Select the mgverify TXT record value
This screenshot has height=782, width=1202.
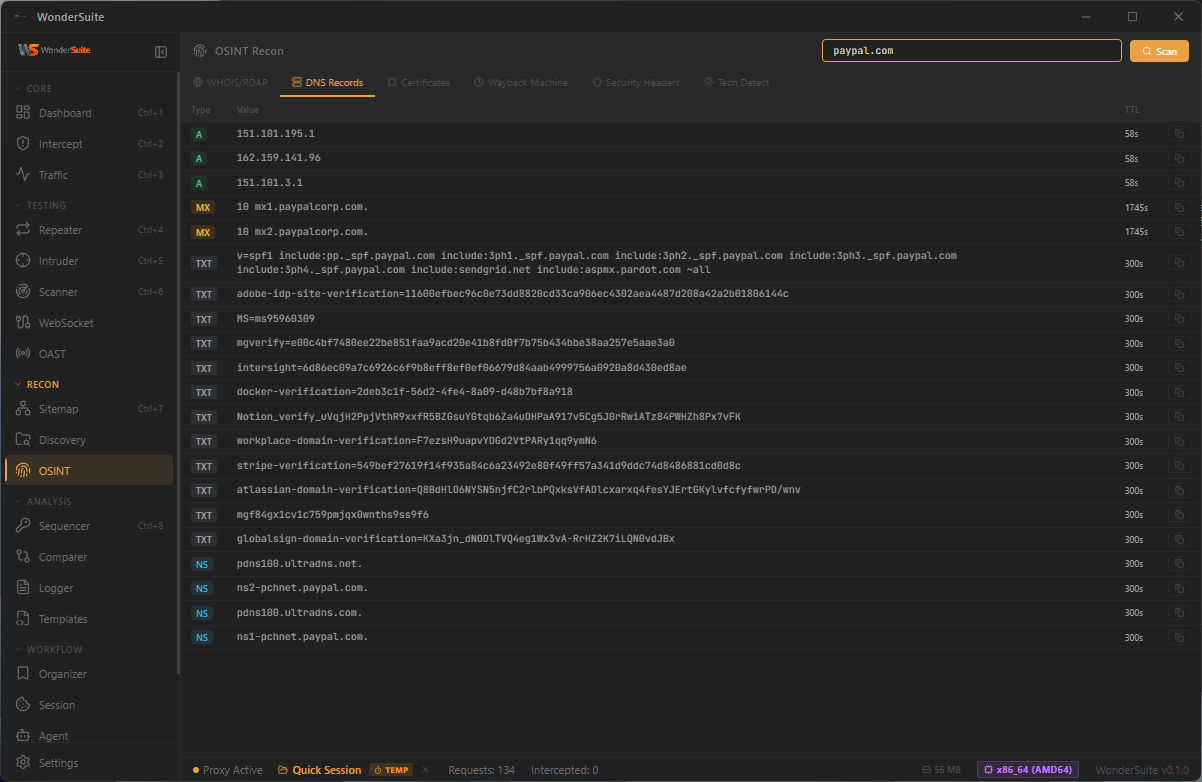pyautogui.click(x=455, y=343)
